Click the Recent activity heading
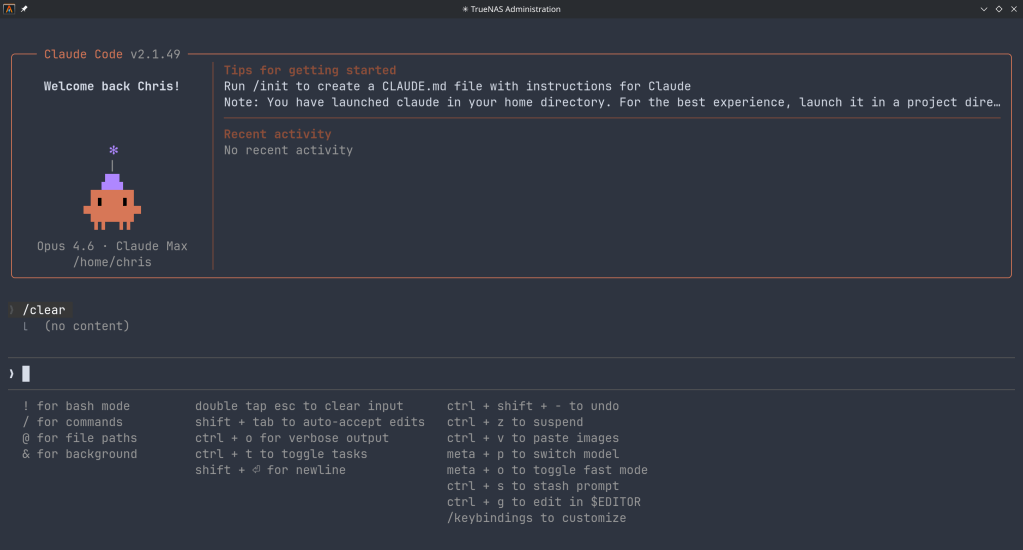 pos(277,134)
